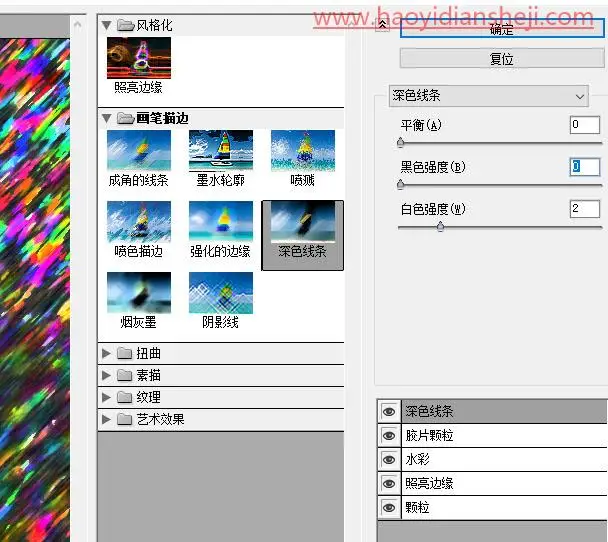This screenshot has height=542, width=608.
Task: Pick the 墨水轮廓 filter thumbnail
Action: 221,150
